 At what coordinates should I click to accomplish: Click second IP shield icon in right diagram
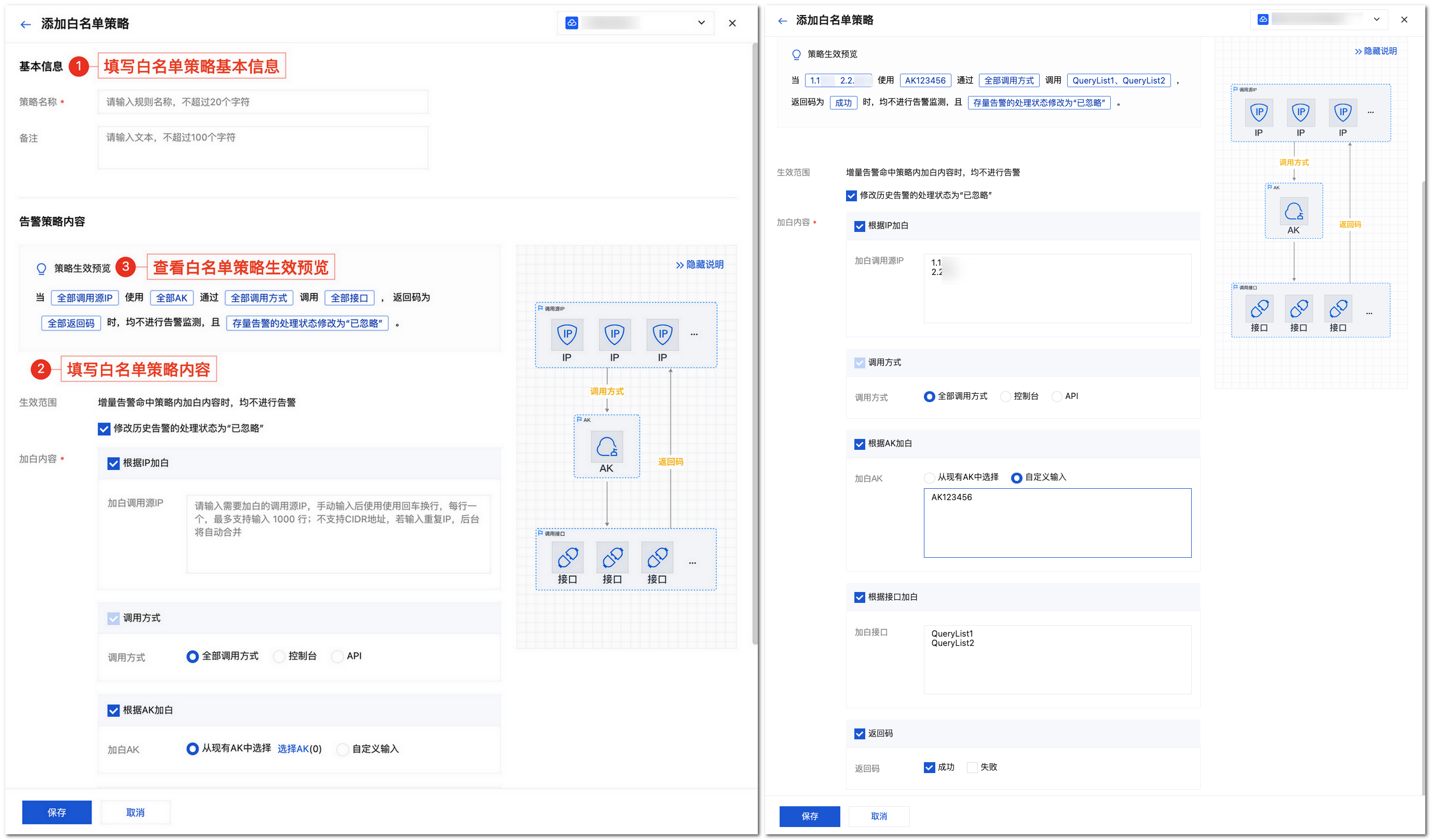click(x=1300, y=113)
